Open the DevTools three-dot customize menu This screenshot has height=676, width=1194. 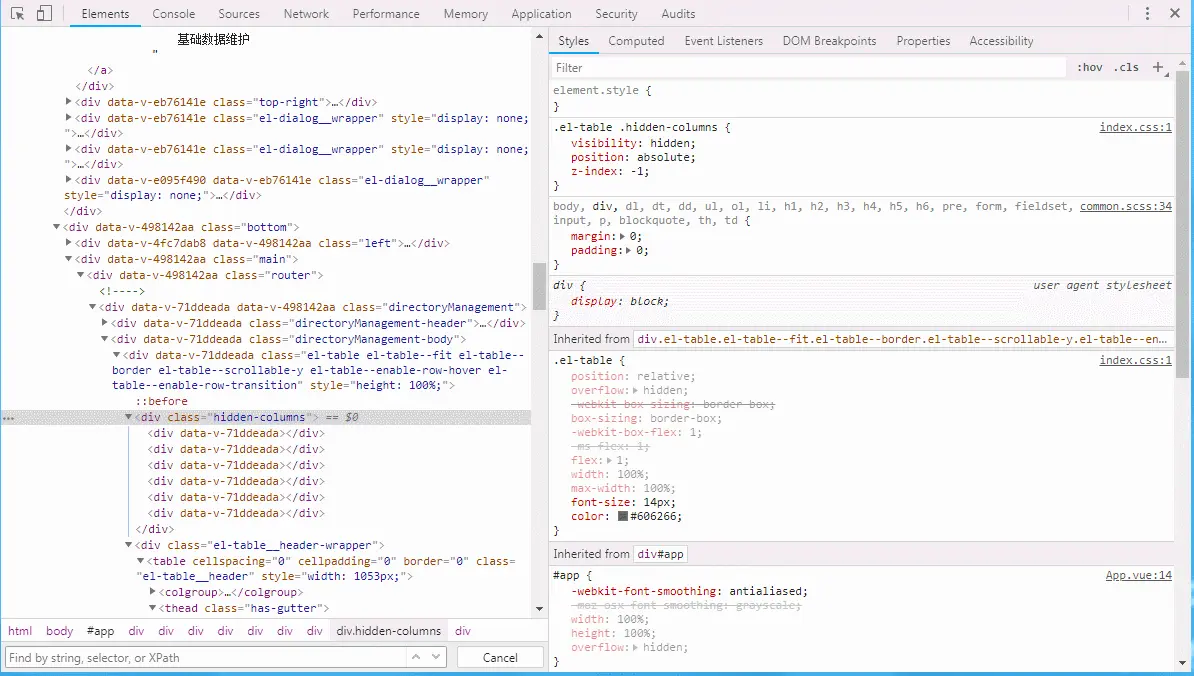[x=1147, y=14]
